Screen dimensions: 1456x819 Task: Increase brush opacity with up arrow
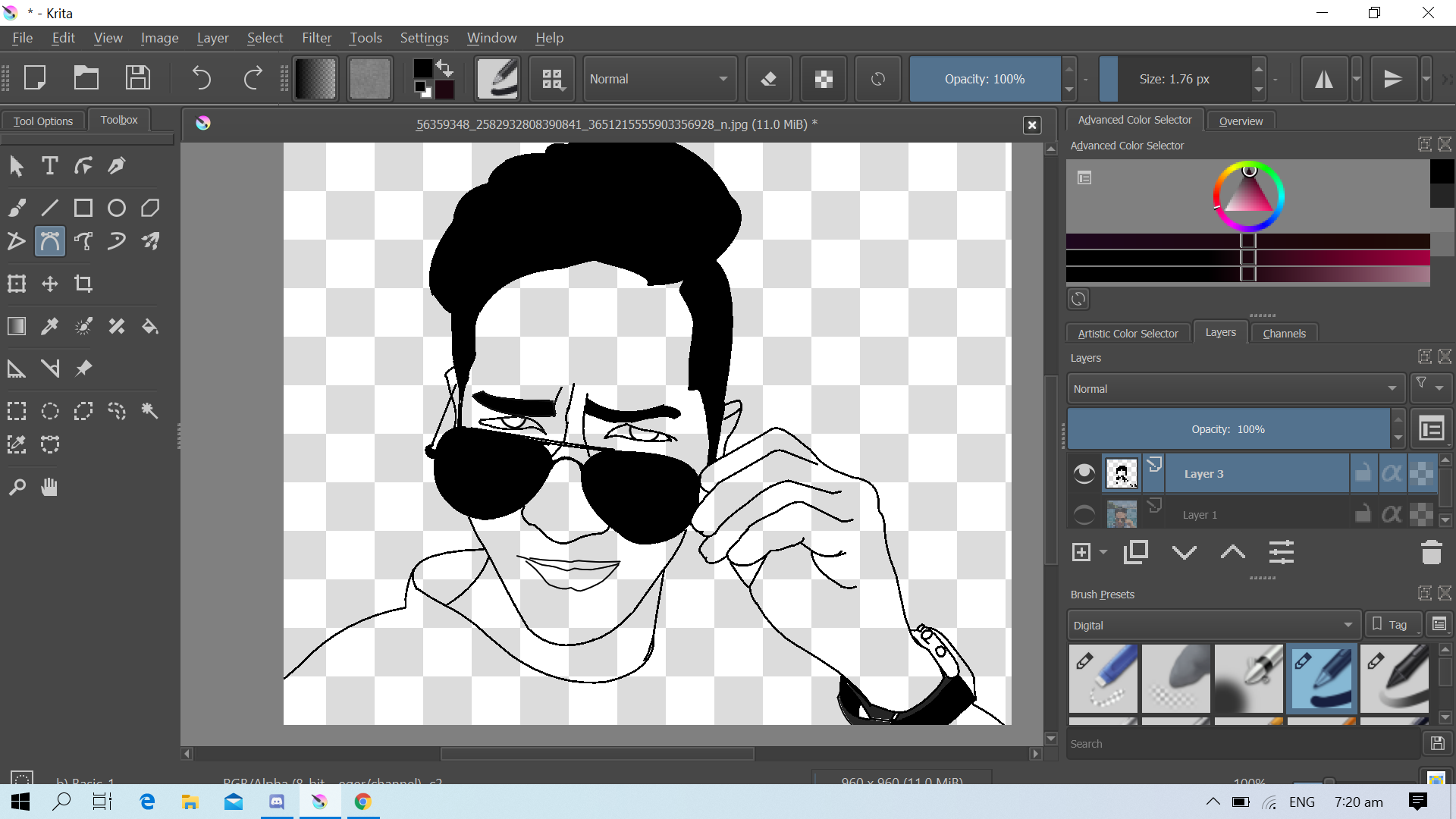[x=1069, y=68]
